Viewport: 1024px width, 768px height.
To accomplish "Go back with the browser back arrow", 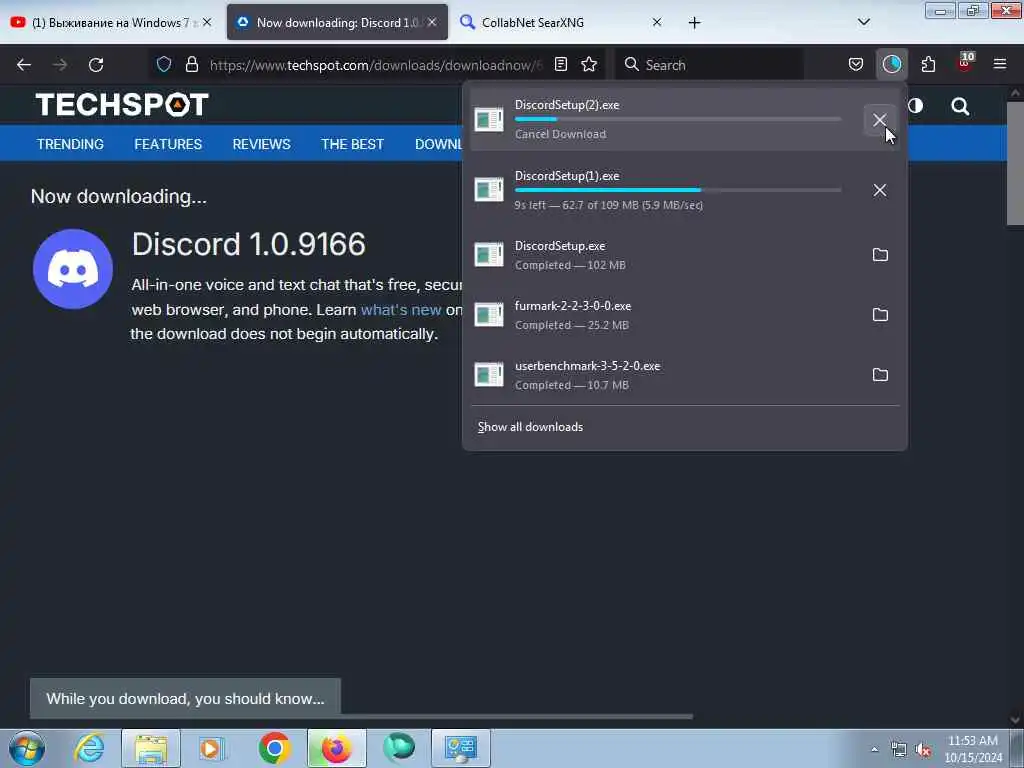I will 24,65.
